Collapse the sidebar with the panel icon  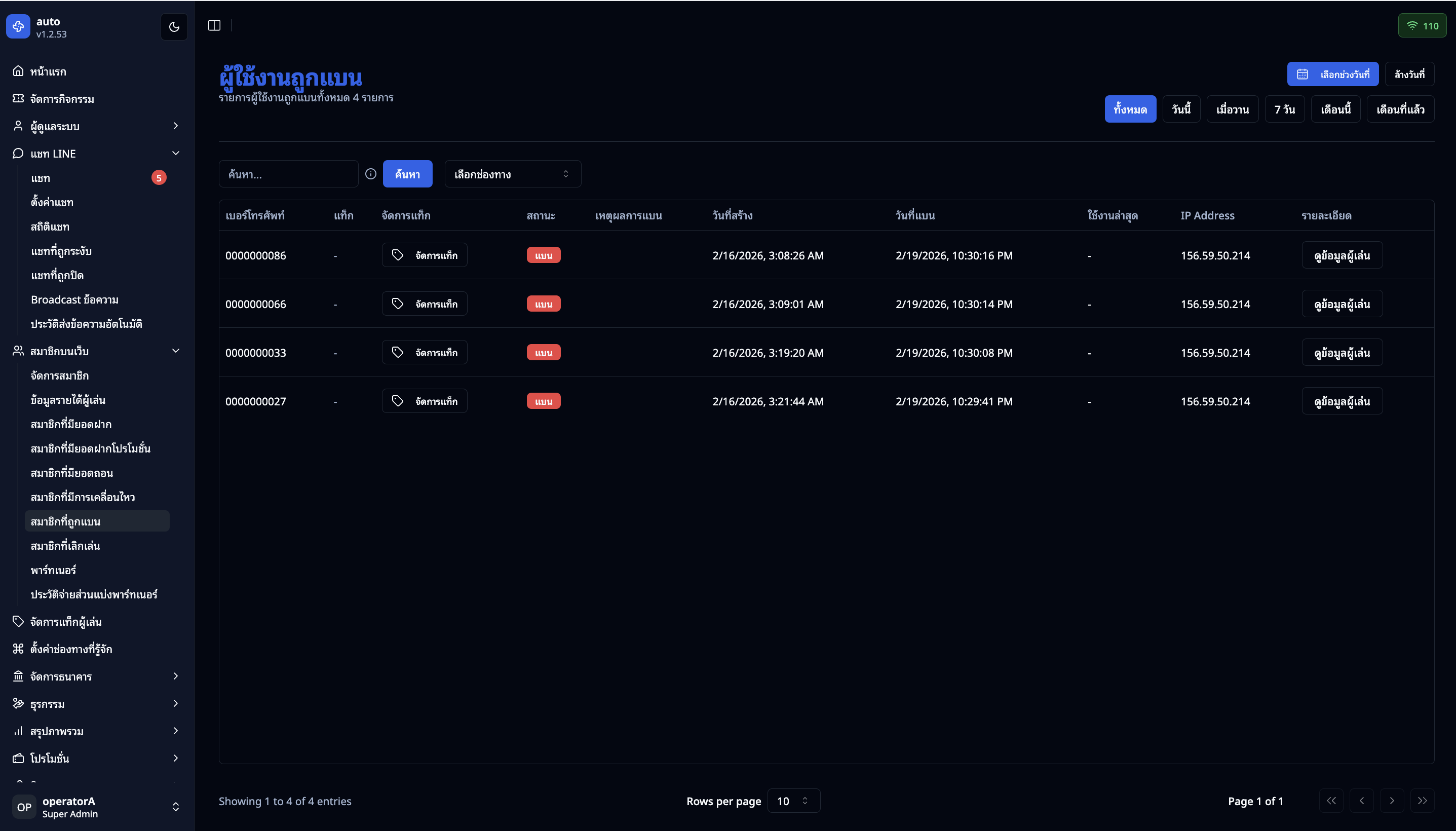pyautogui.click(x=214, y=26)
